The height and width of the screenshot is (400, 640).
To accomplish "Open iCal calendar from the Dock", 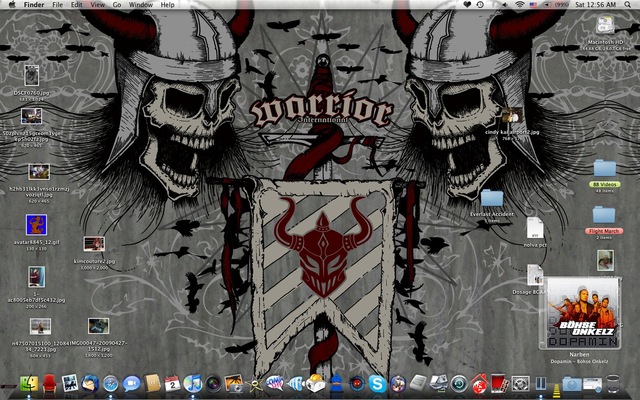I will pos(172,384).
